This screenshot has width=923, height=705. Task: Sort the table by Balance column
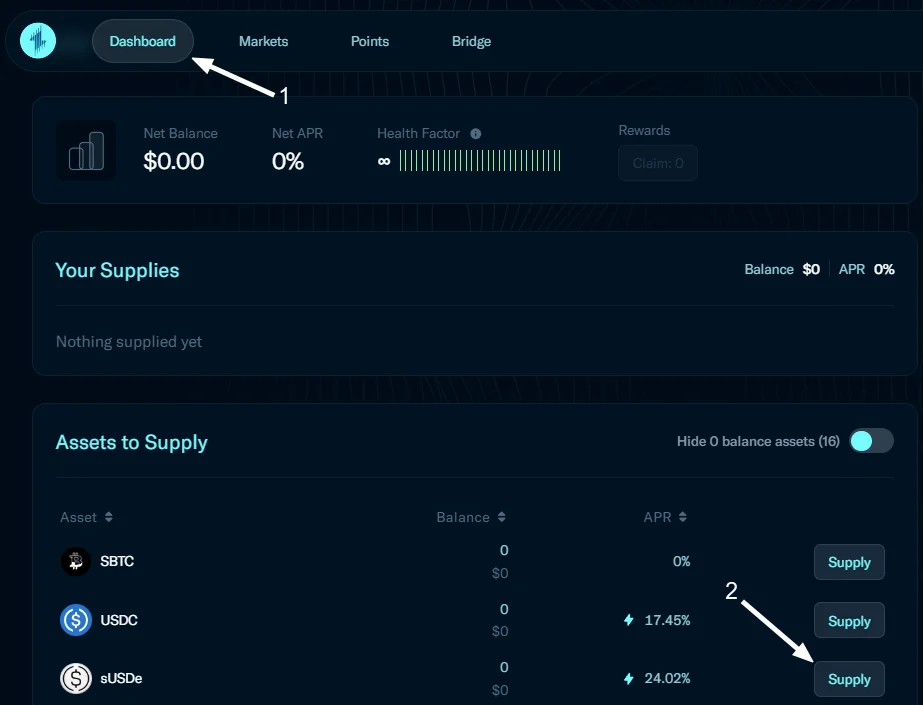(471, 517)
